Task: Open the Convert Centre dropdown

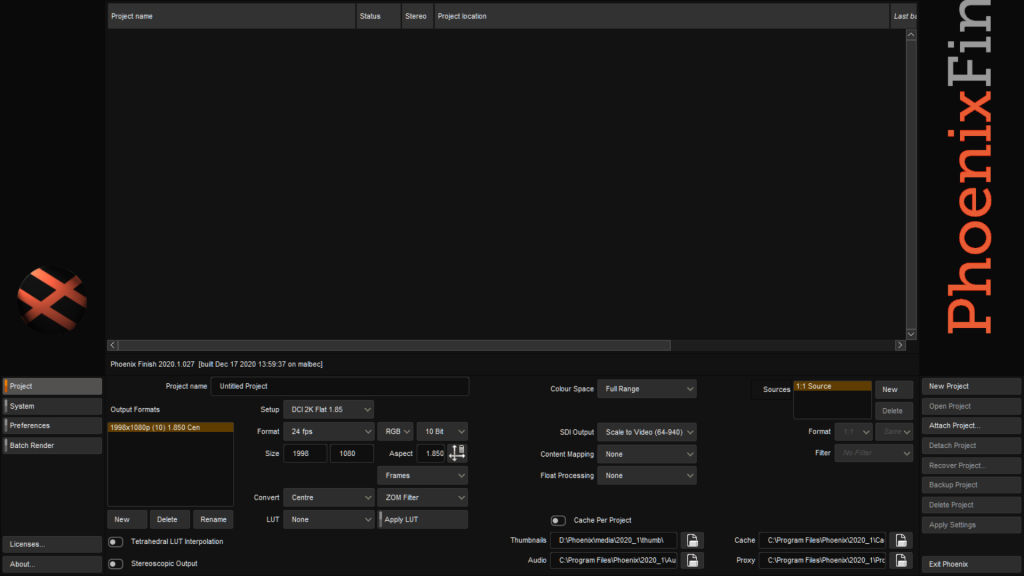Action: click(x=328, y=498)
